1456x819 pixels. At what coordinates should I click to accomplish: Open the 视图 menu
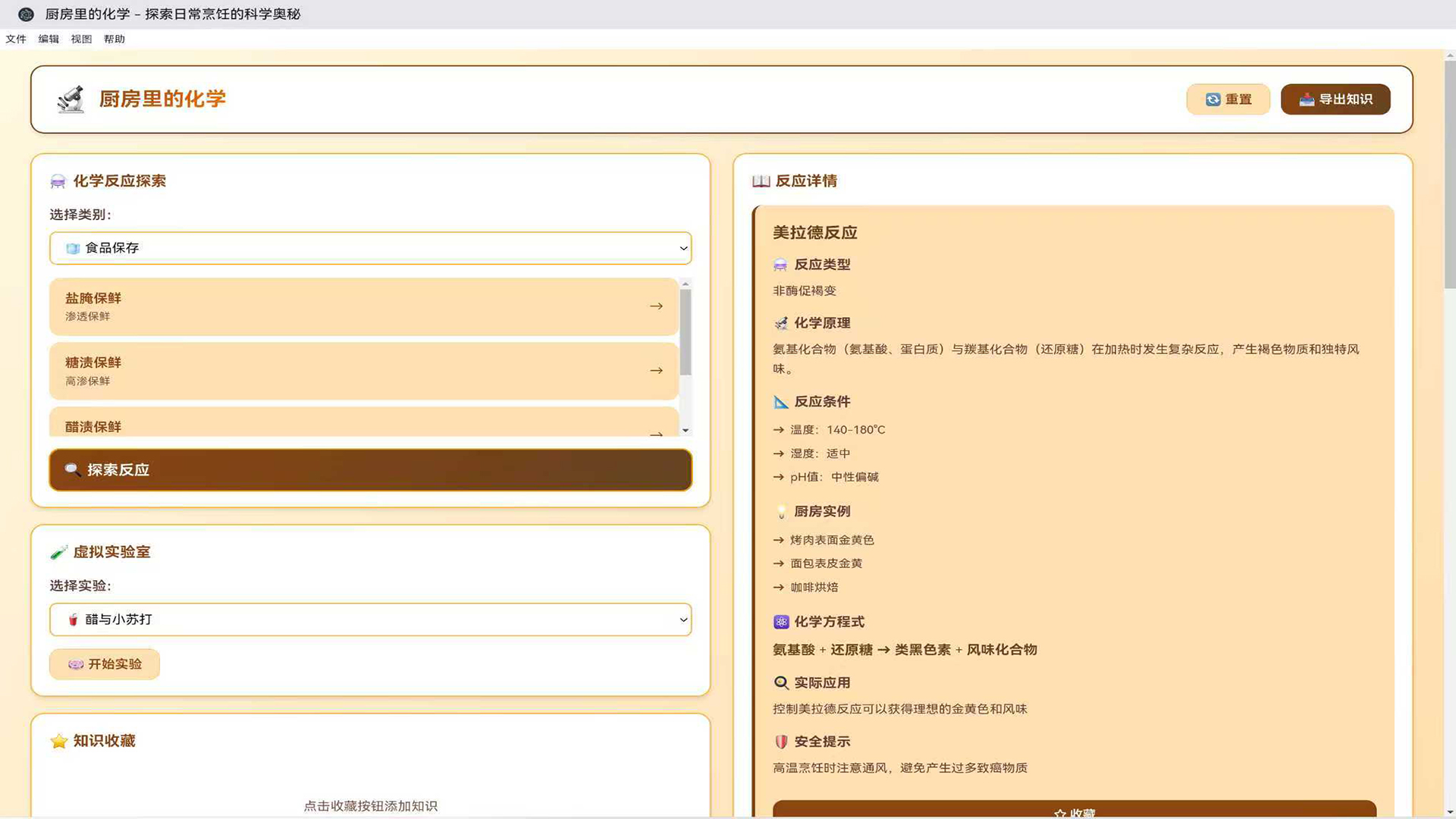[x=81, y=39]
